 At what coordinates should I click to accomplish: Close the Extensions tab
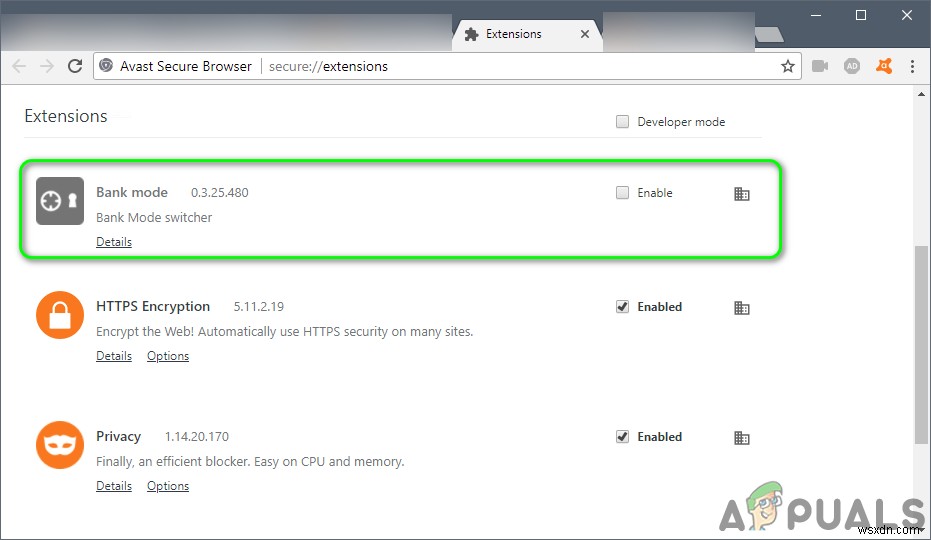(585, 34)
